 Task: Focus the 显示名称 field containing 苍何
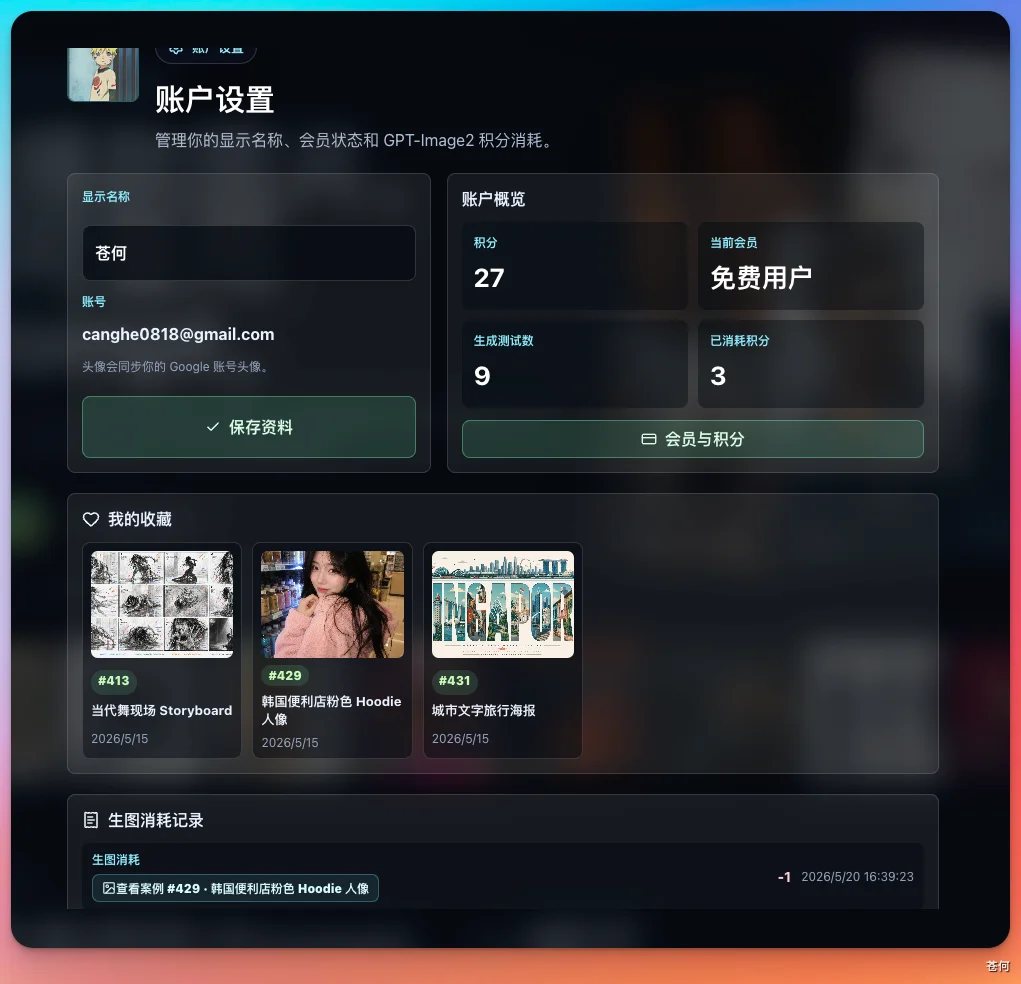point(249,253)
